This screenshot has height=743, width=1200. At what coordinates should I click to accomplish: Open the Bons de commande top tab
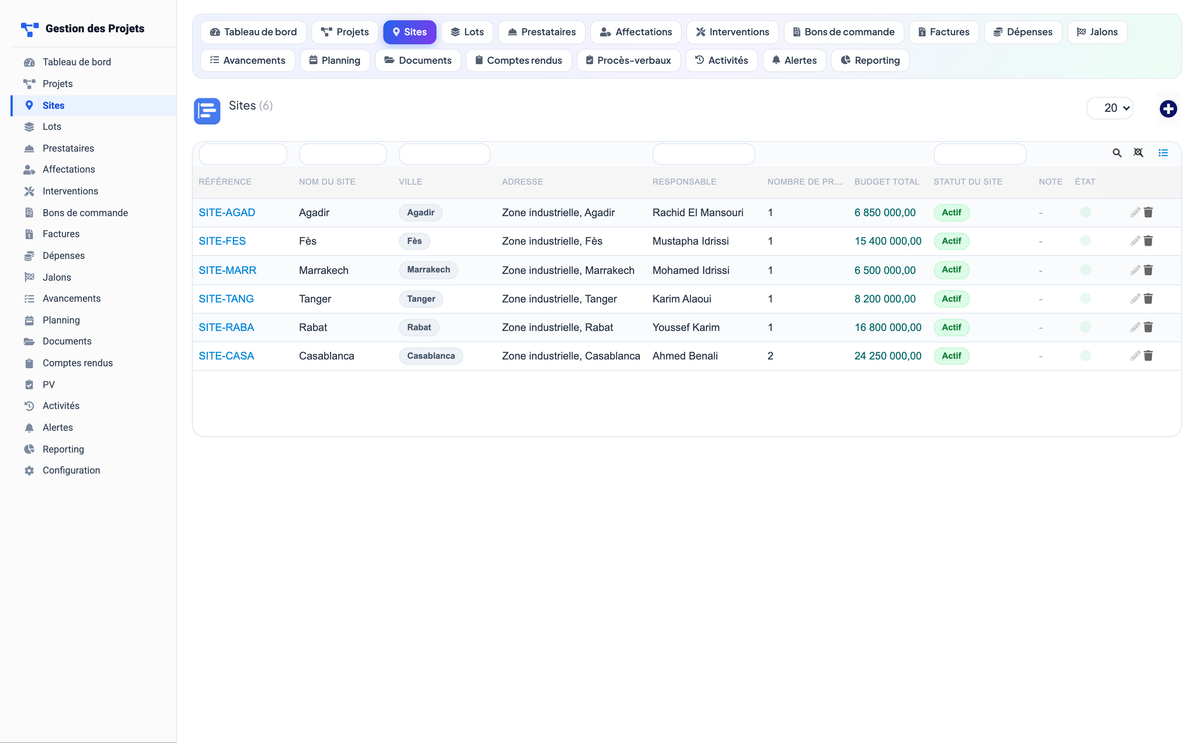pyautogui.click(x=844, y=32)
